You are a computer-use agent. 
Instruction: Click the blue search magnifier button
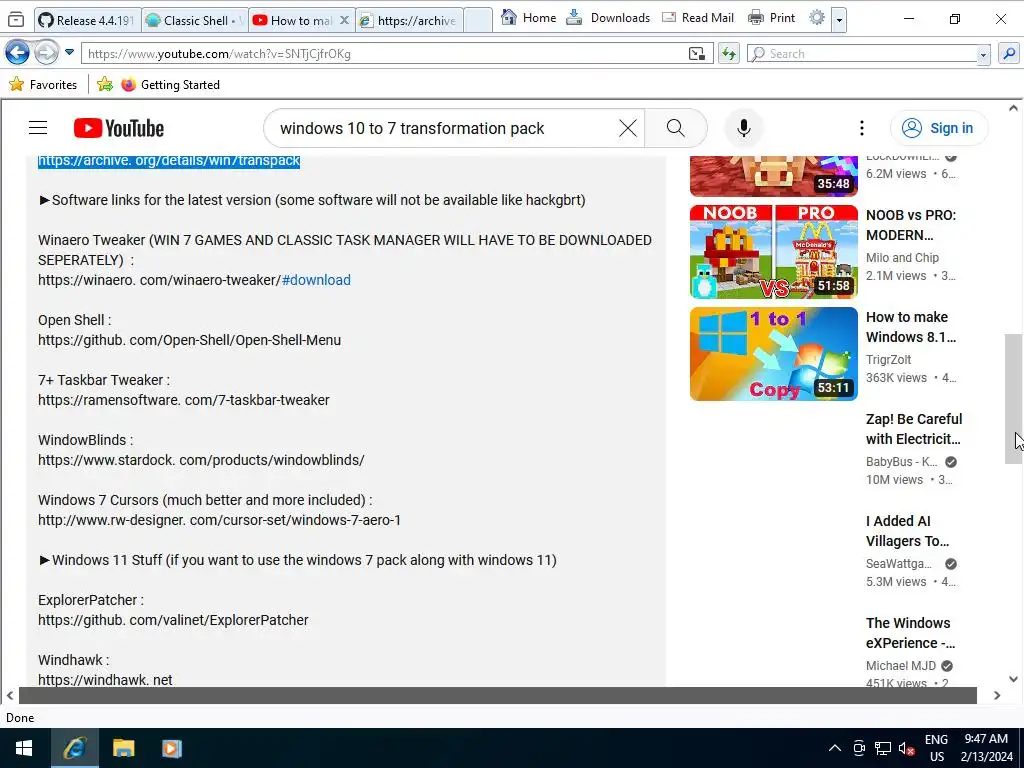pyautogui.click(x=1009, y=54)
